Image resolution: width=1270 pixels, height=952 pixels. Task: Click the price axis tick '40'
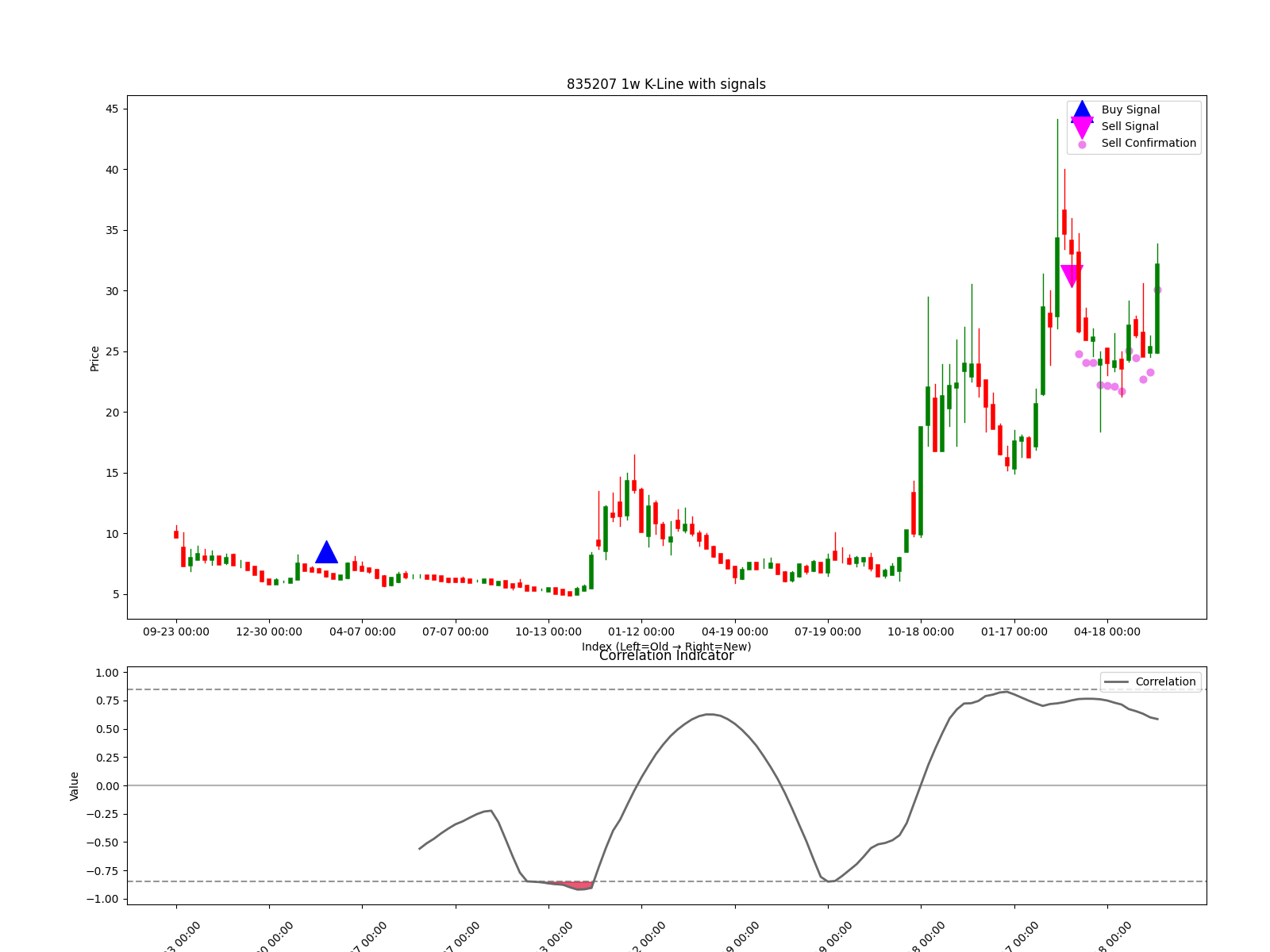click(x=112, y=170)
